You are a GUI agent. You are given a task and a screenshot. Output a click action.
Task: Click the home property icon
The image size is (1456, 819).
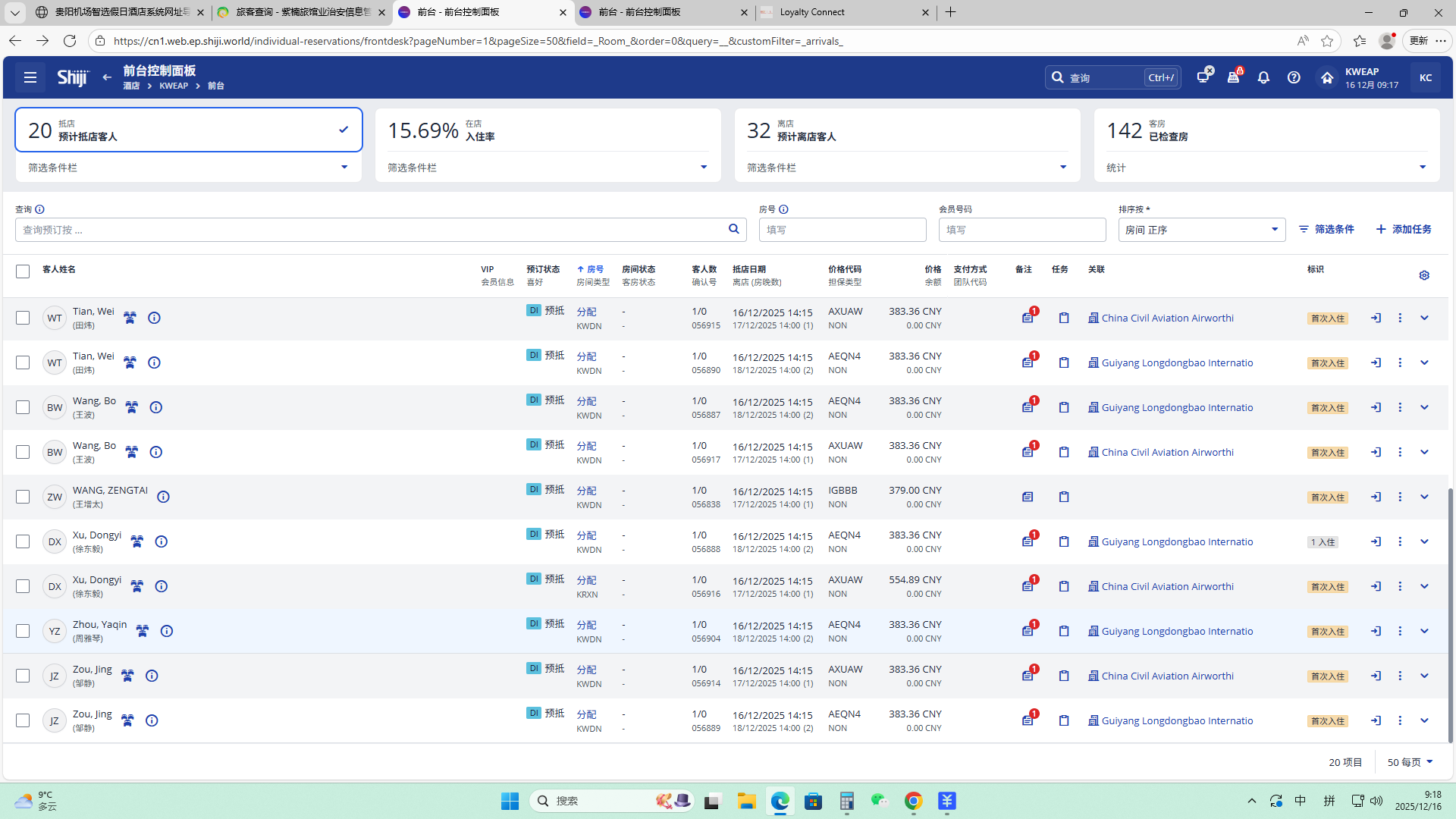1326,77
